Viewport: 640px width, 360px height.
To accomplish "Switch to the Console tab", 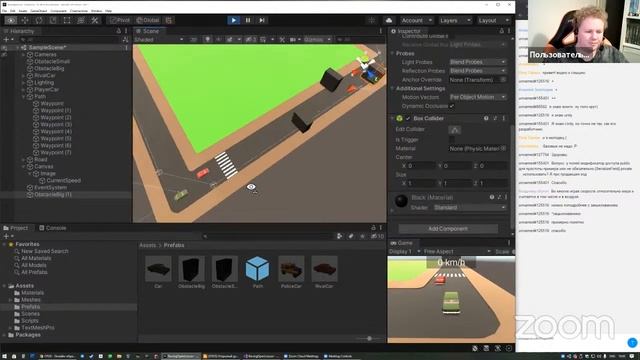I will click(x=53, y=228).
